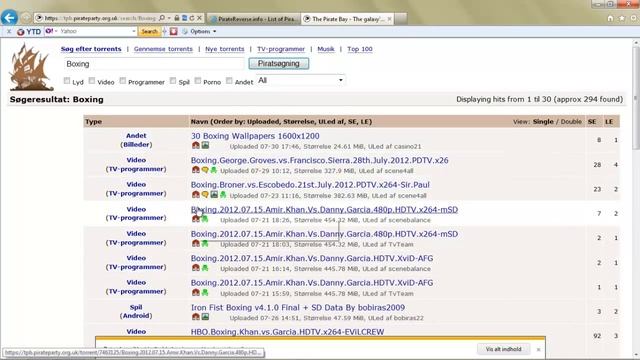Open the Favorites star icon

(x=622, y=18)
